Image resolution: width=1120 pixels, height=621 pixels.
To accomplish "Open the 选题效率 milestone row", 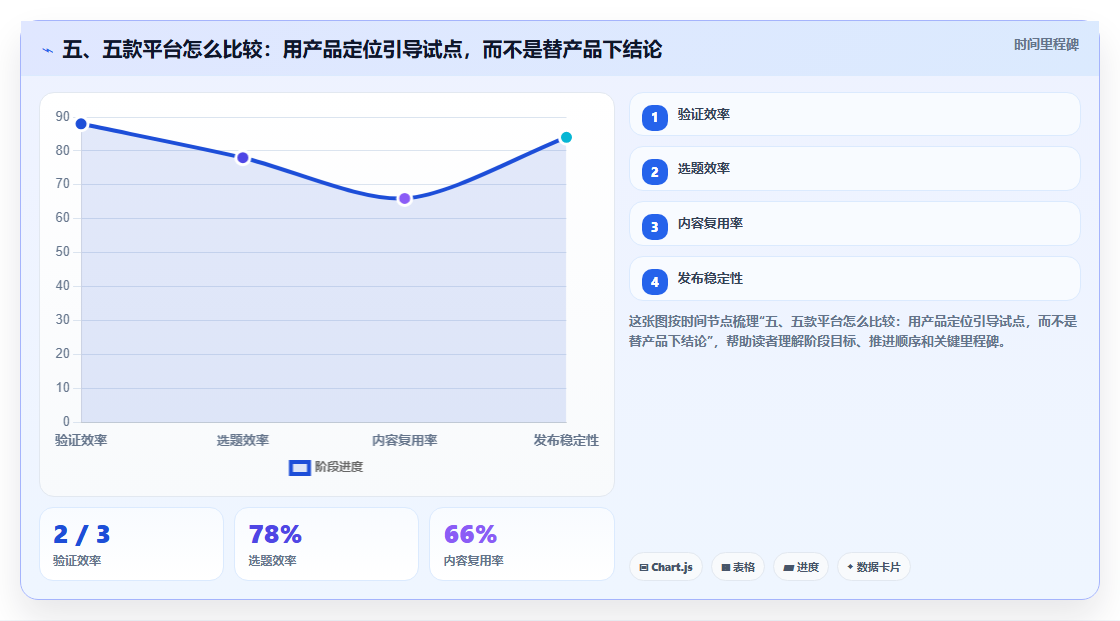I will point(854,169).
